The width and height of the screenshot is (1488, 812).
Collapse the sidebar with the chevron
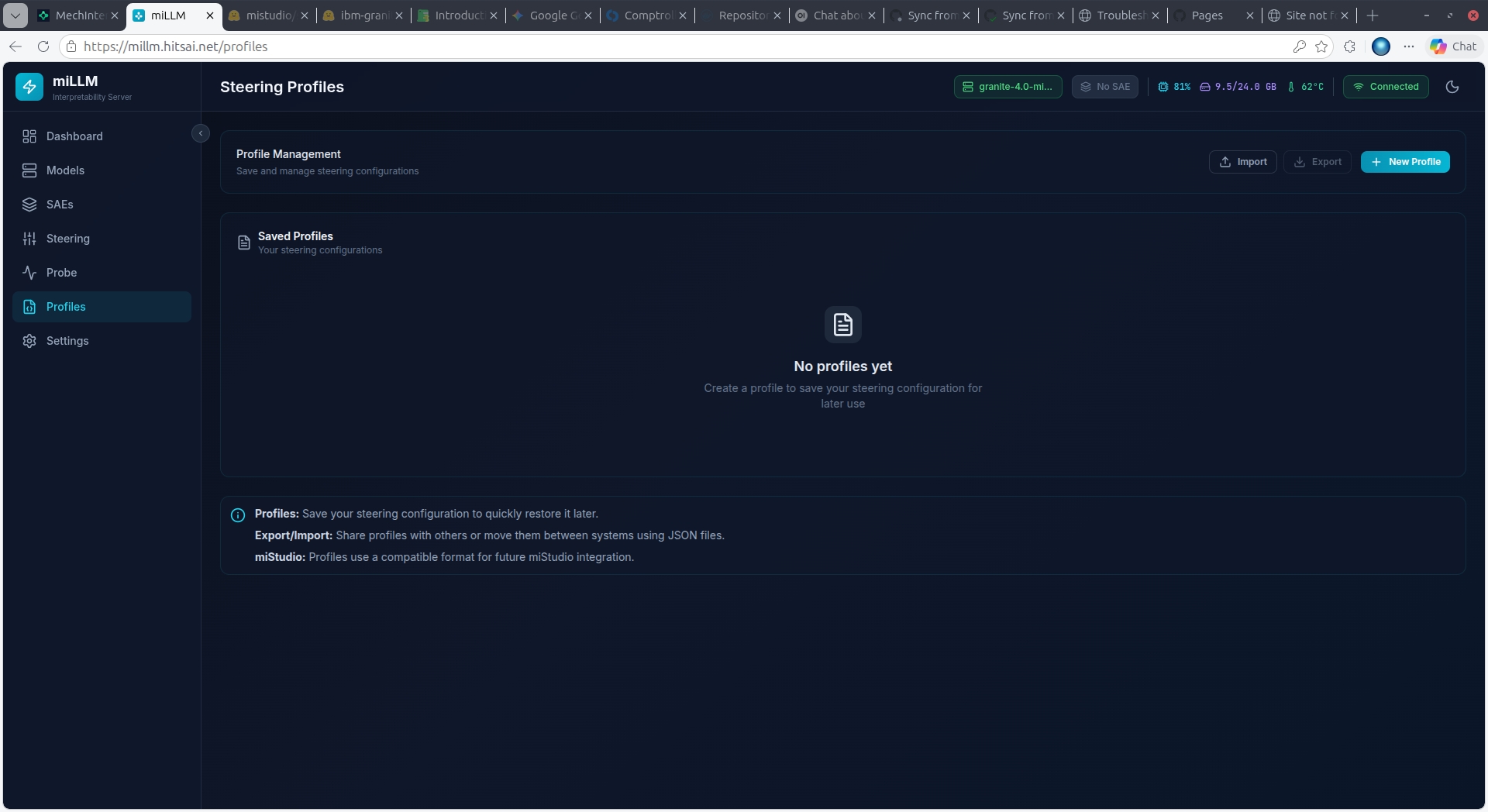201,132
